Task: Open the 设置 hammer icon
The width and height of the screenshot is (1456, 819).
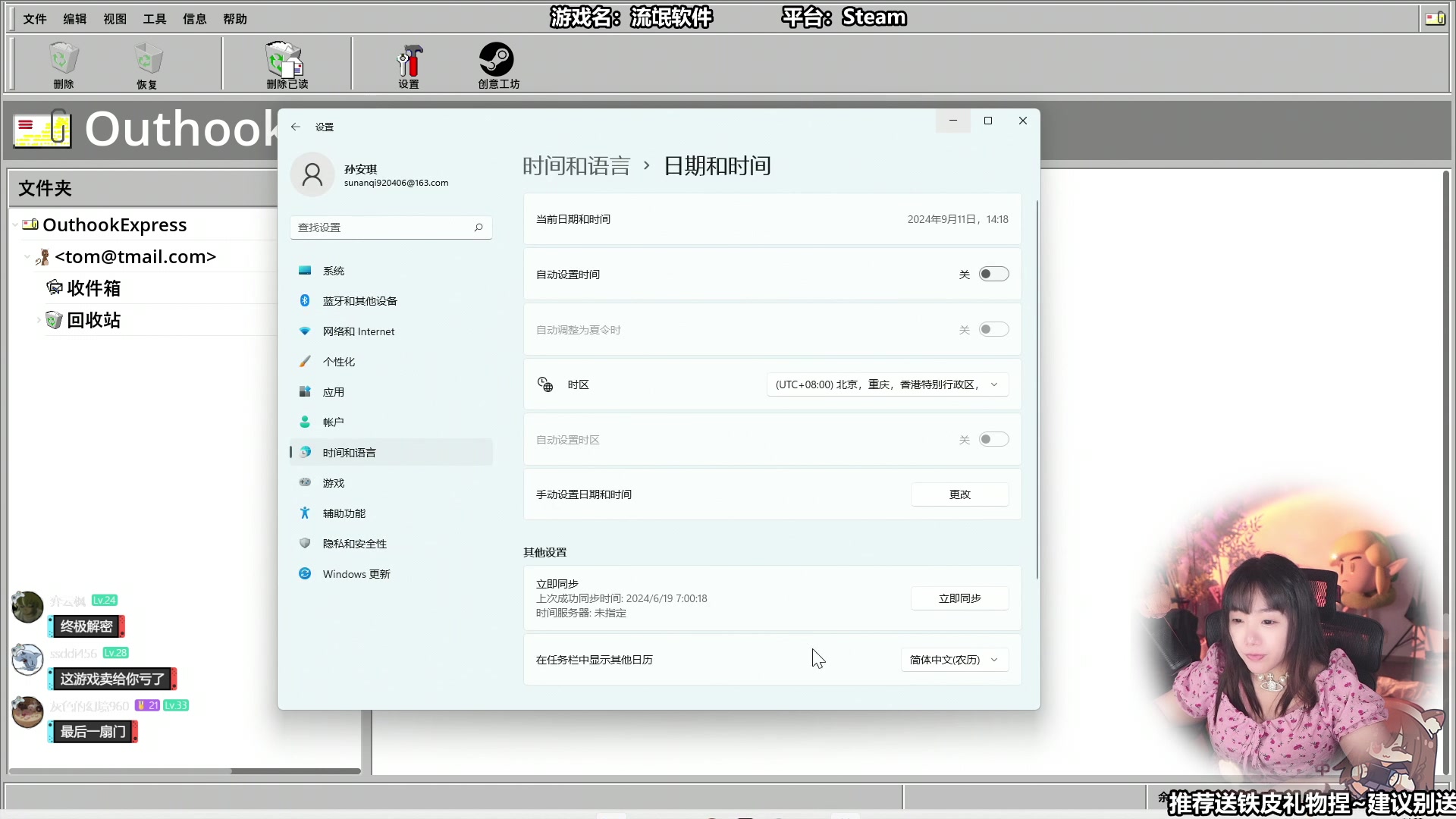Action: [409, 64]
